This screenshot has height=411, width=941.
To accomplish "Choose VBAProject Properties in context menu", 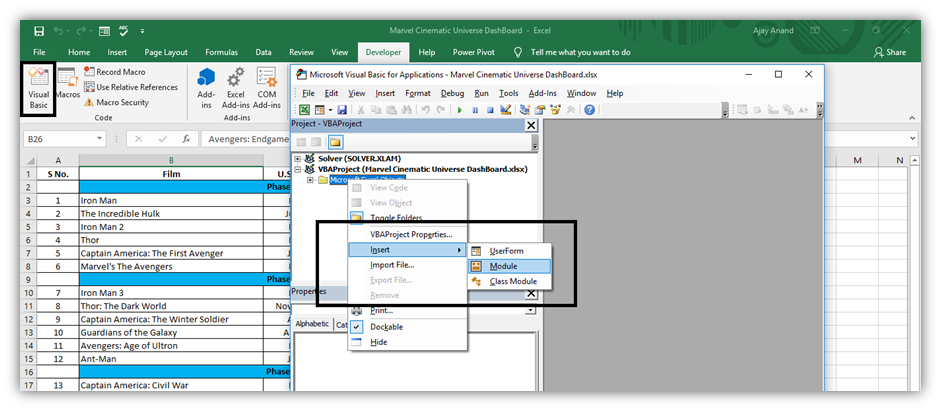I will pos(407,234).
